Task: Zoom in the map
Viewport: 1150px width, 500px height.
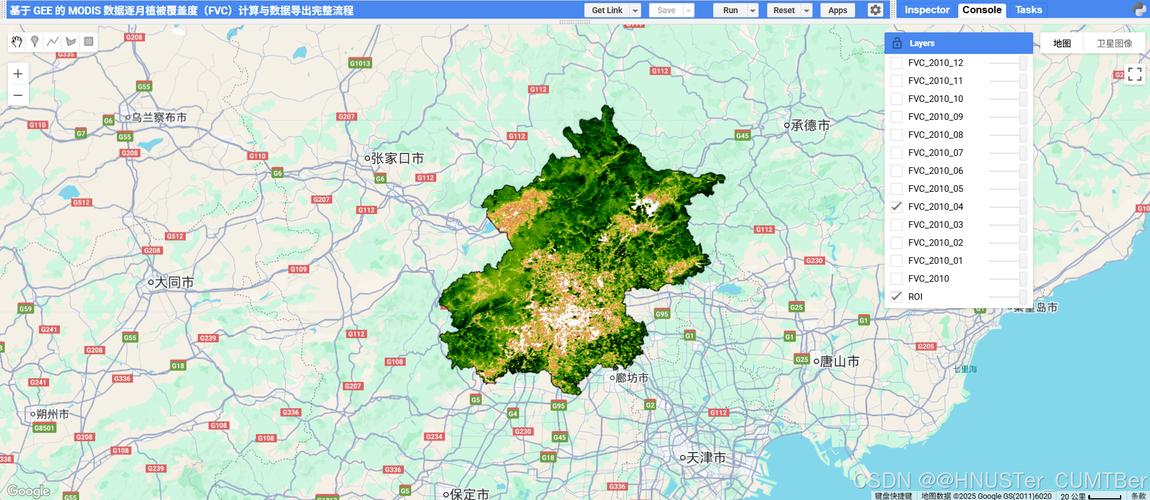Action: (18, 74)
